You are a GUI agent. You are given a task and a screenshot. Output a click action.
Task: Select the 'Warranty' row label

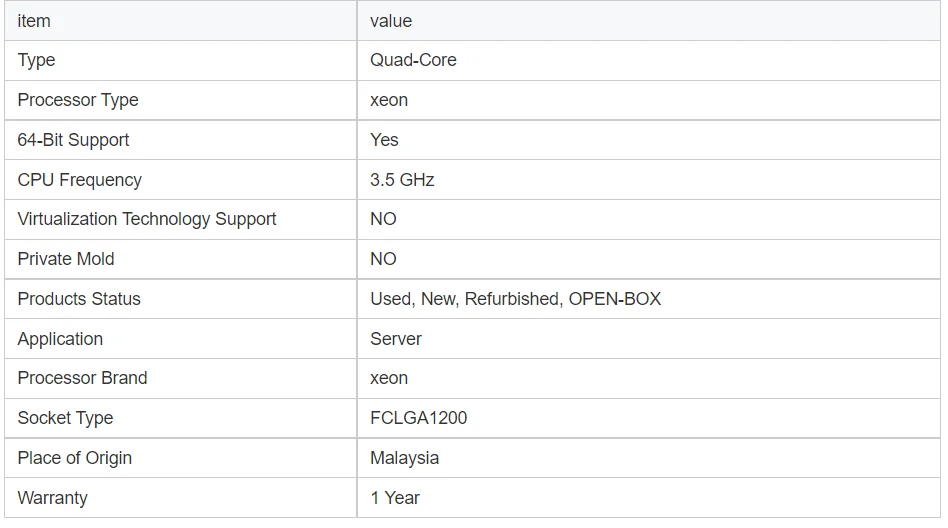[x=52, y=498]
